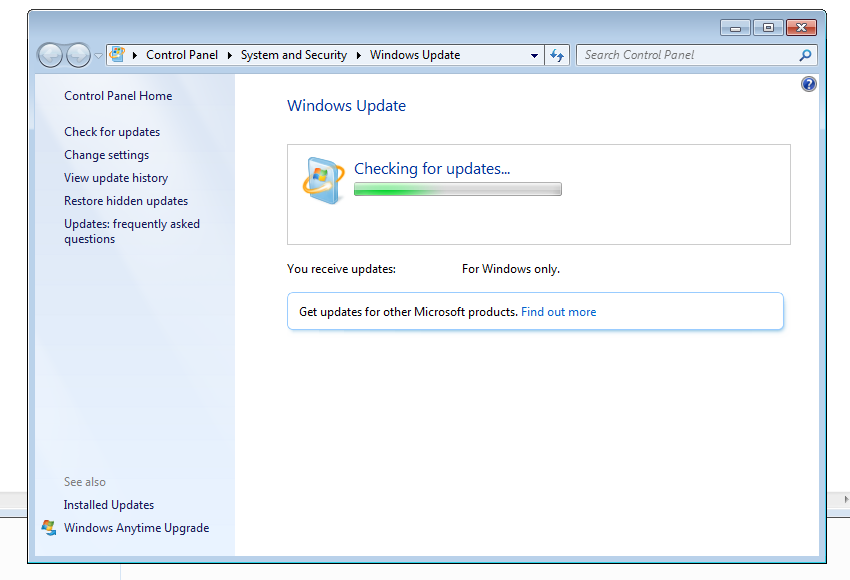The image size is (850, 580).
Task: Click the Windows Anytime Upgrade icon
Action: [48, 528]
